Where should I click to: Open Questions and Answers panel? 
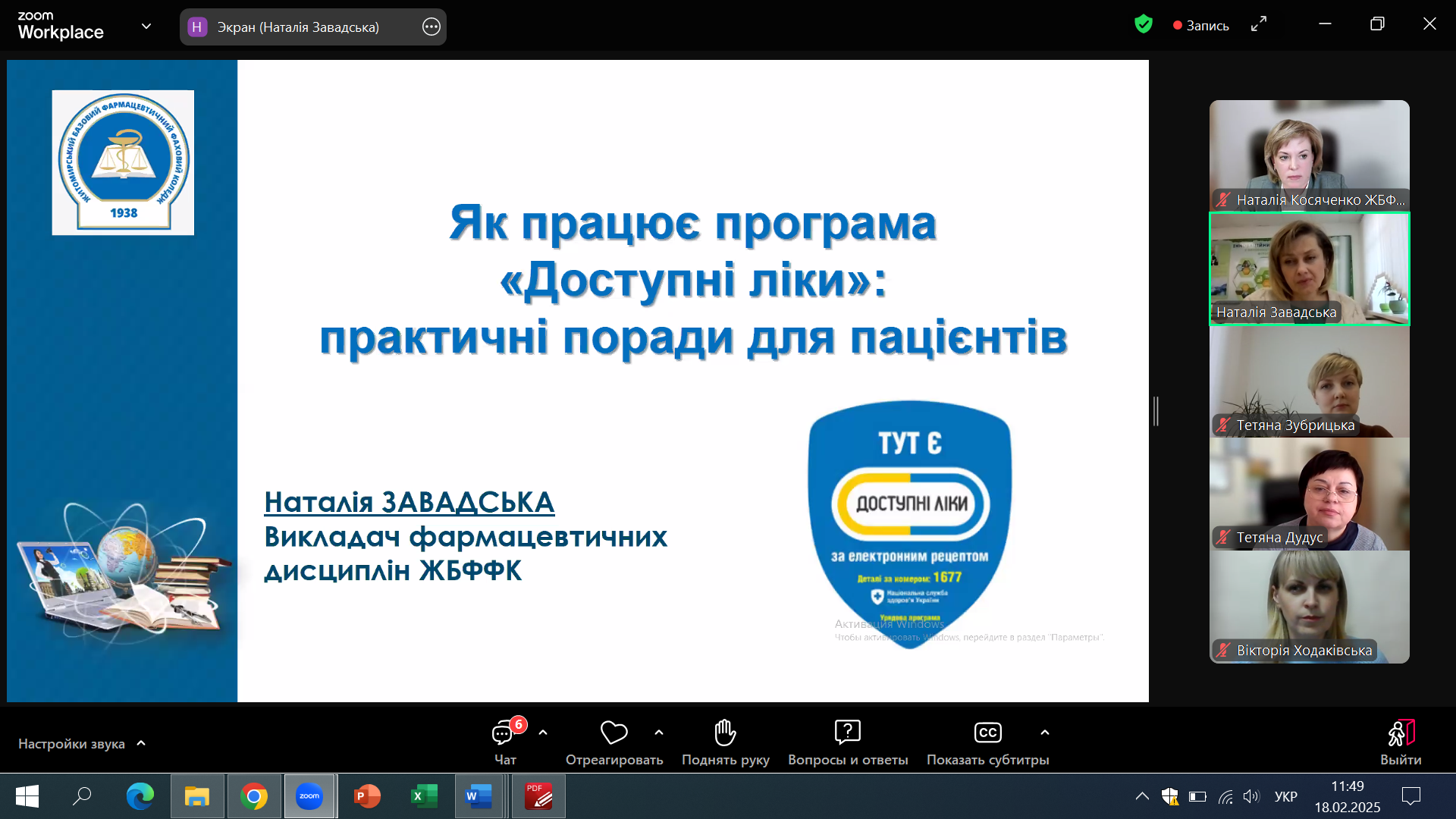pyautogui.click(x=847, y=733)
